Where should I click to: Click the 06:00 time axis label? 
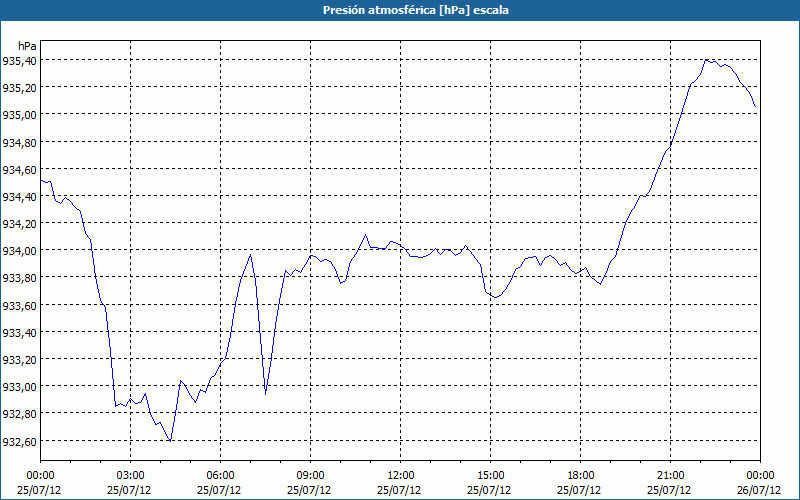click(x=220, y=476)
